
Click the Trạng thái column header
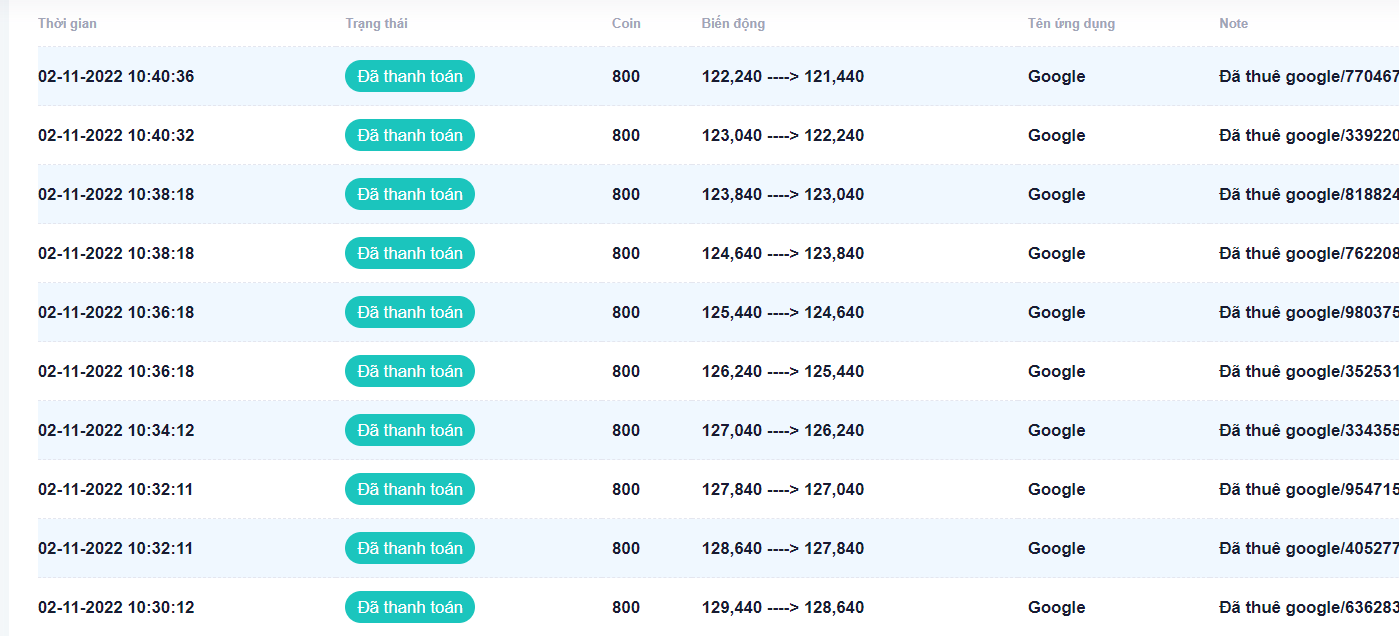(x=376, y=23)
